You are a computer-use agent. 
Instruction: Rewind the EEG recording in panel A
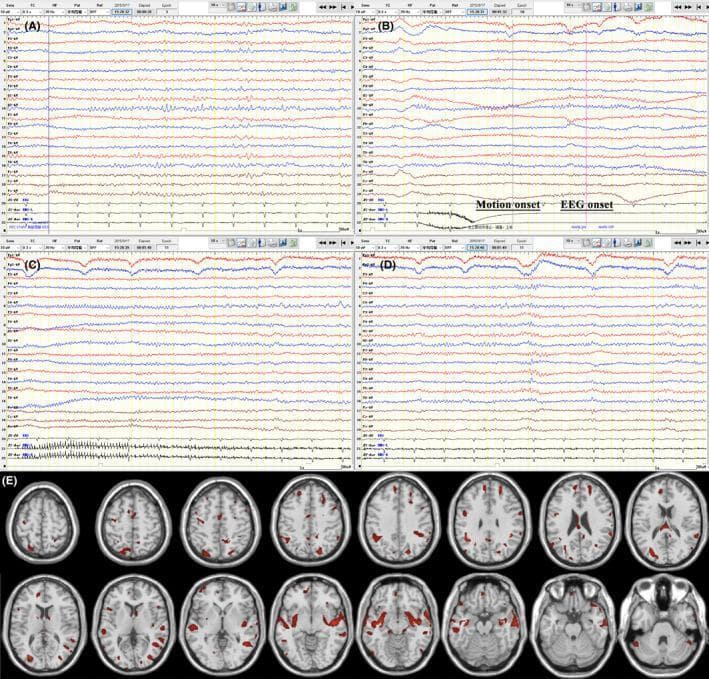(x=323, y=7)
